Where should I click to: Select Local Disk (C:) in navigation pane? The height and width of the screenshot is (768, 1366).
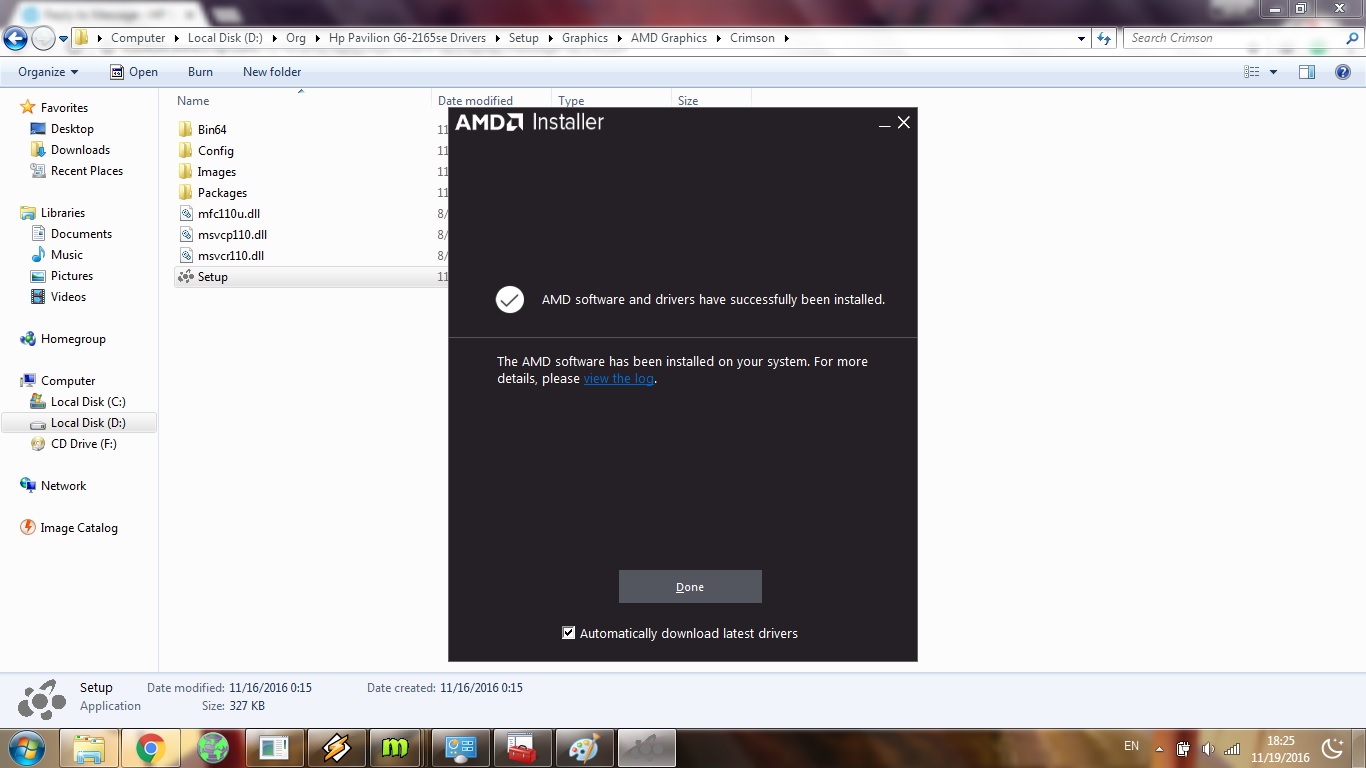(88, 402)
